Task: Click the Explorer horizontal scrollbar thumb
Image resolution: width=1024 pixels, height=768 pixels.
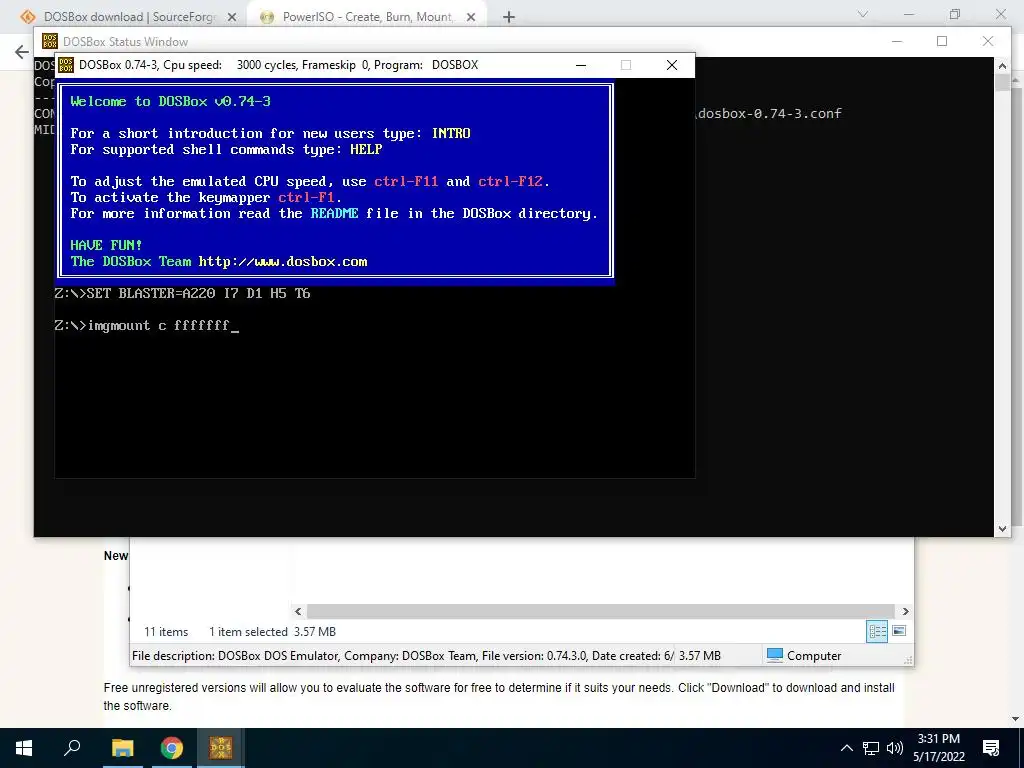Action: (601, 611)
